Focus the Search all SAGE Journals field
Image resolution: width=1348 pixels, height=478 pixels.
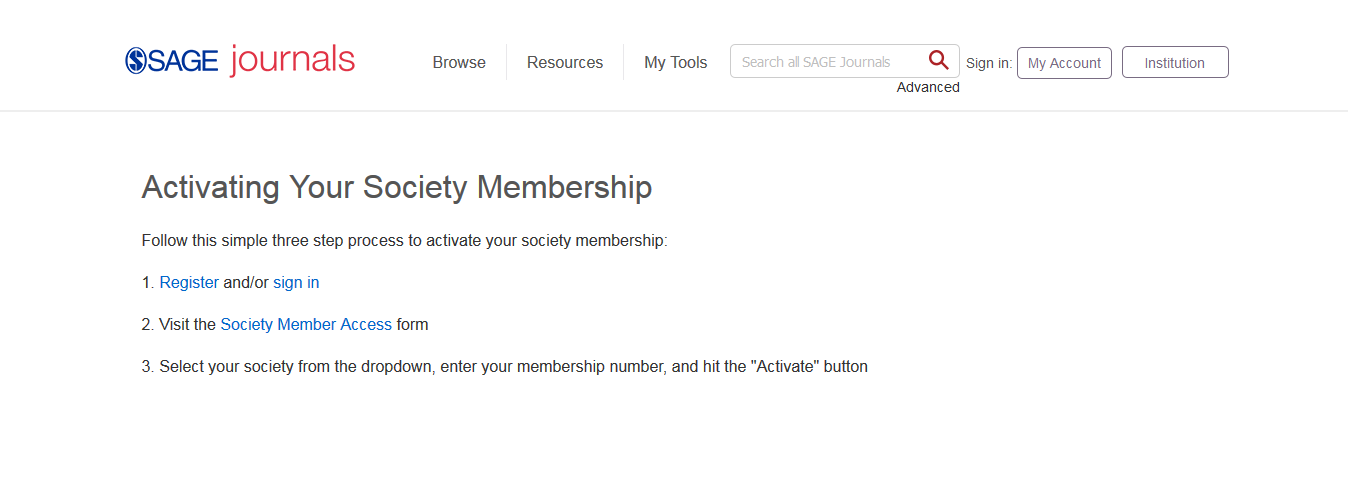828,61
